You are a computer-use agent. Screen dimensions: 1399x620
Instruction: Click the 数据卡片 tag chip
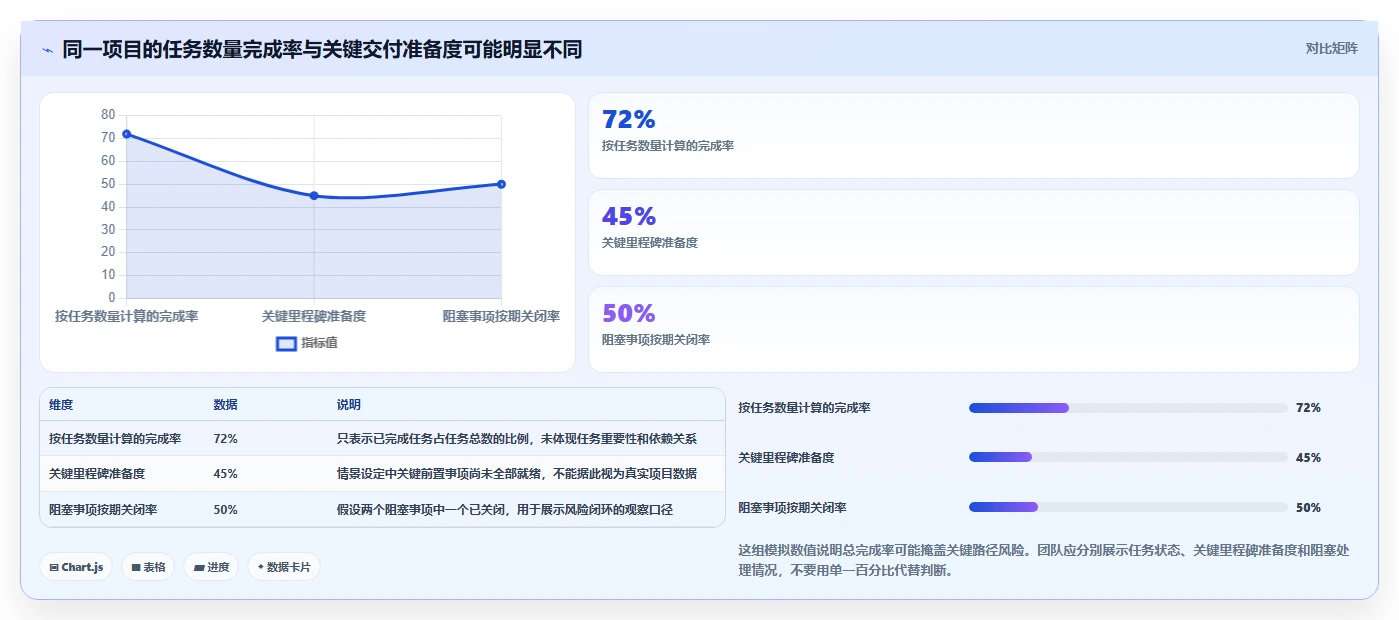click(284, 567)
